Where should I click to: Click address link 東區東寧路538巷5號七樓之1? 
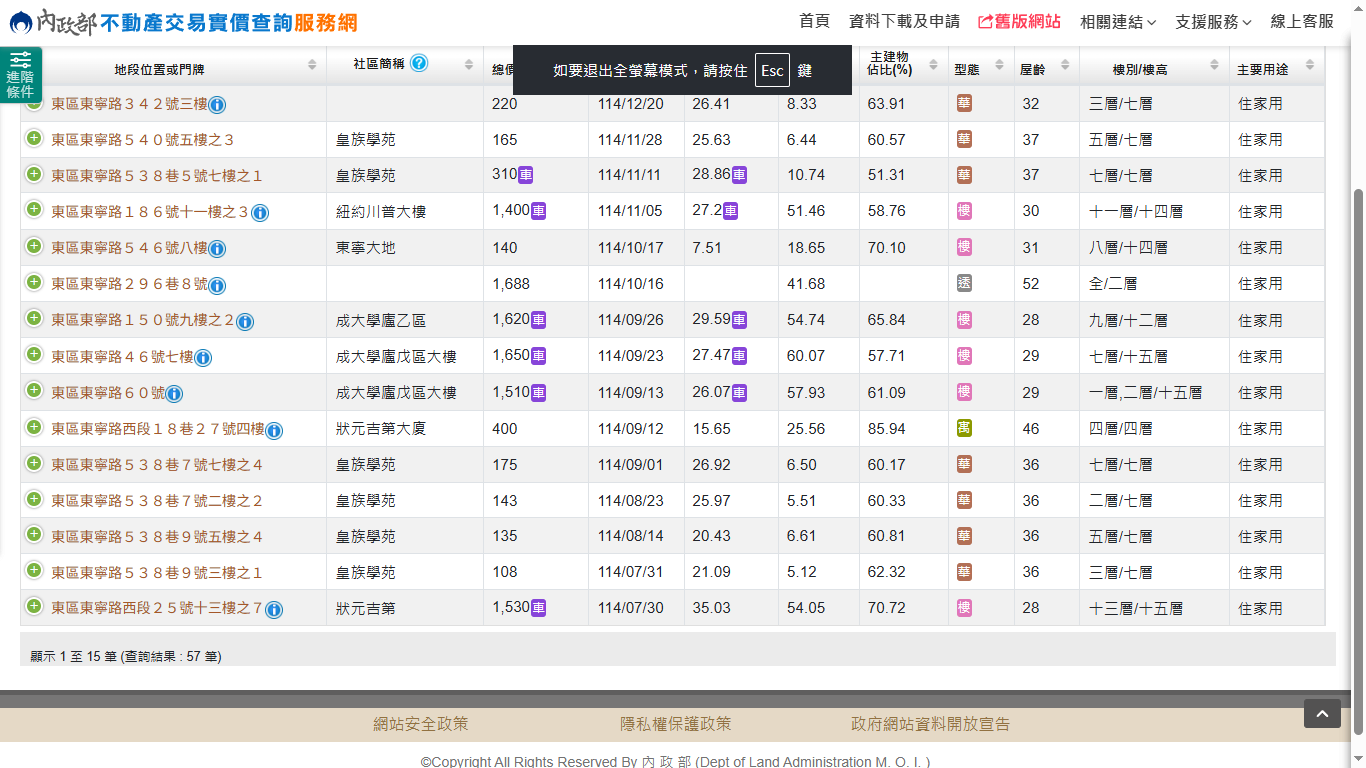click(157, 176)
